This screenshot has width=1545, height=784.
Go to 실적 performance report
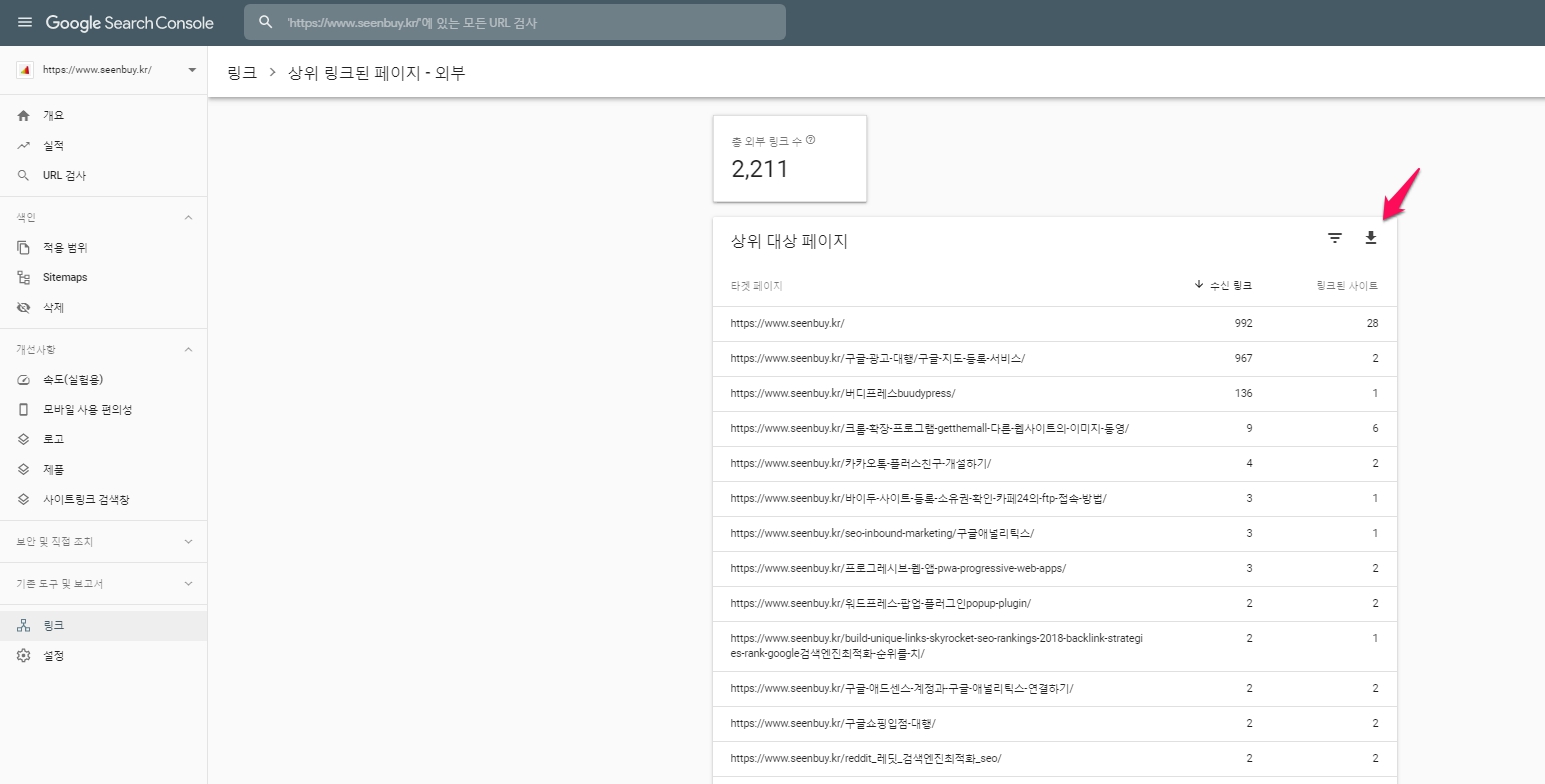click(53, 146)
